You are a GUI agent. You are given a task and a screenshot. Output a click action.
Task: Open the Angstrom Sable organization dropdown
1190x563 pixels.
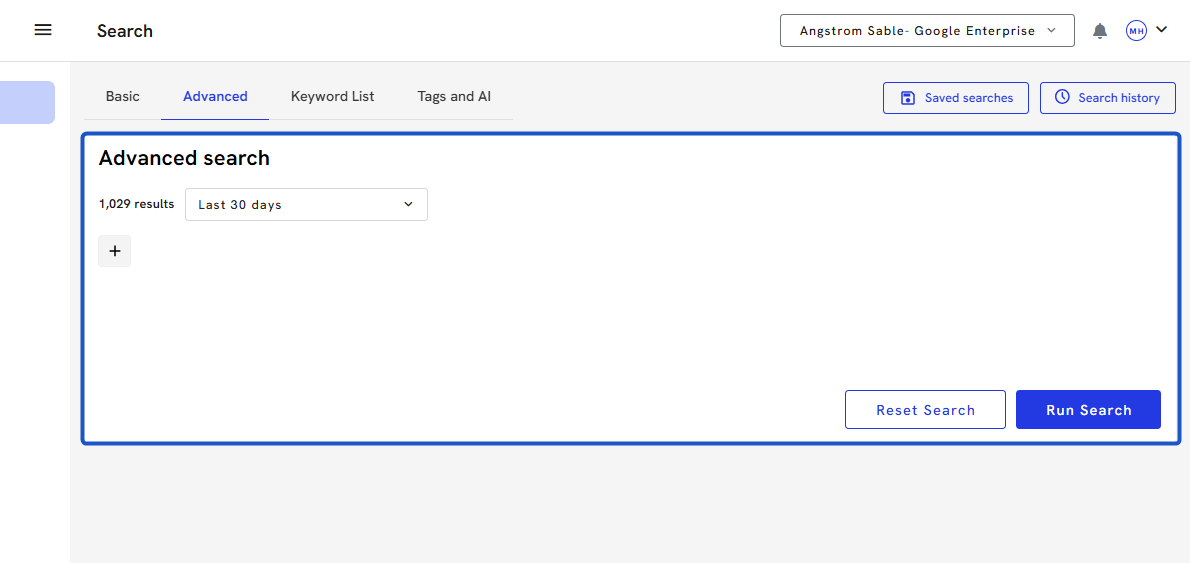tap(927, 31)
